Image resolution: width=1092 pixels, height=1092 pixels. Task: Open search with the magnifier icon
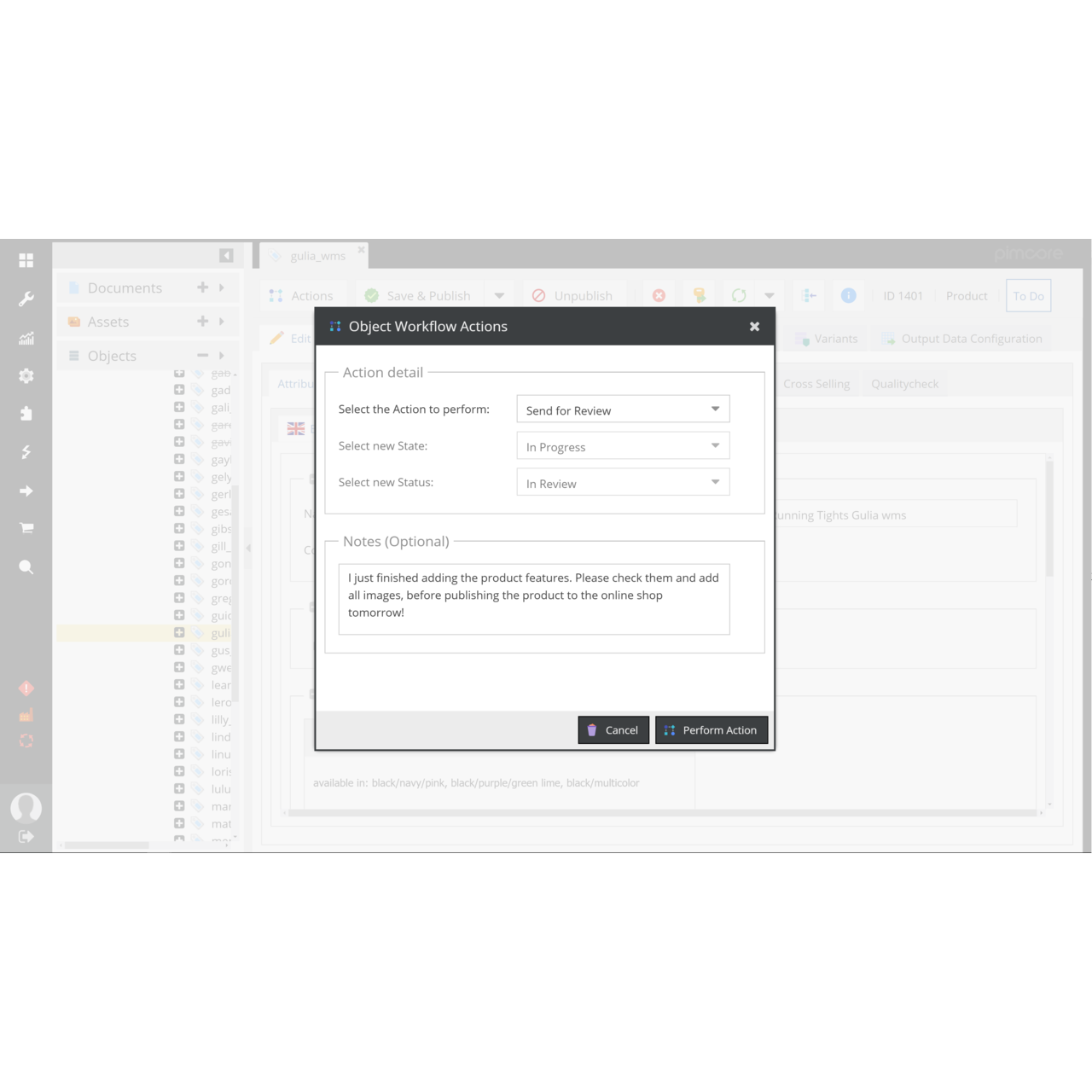pos(26,566)
